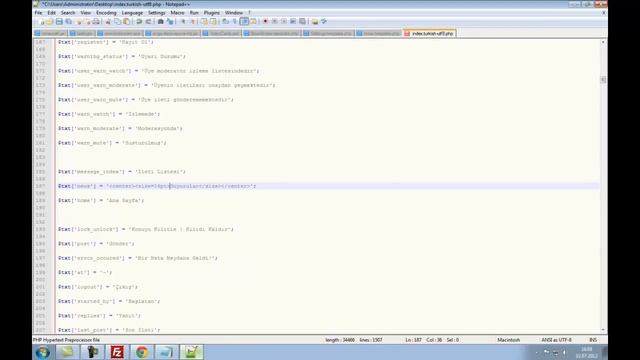
Task: Click the Stop Recording macro icon
Action: (x=276, y=21)
